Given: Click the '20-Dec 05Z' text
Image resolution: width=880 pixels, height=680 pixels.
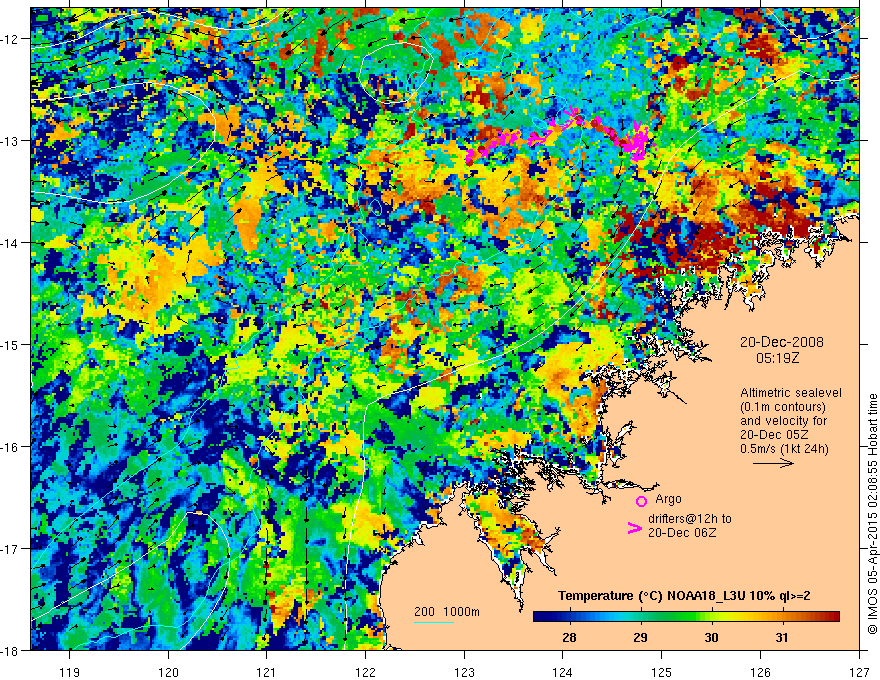Looking at the screenshot, I should (x=774, y=435).
